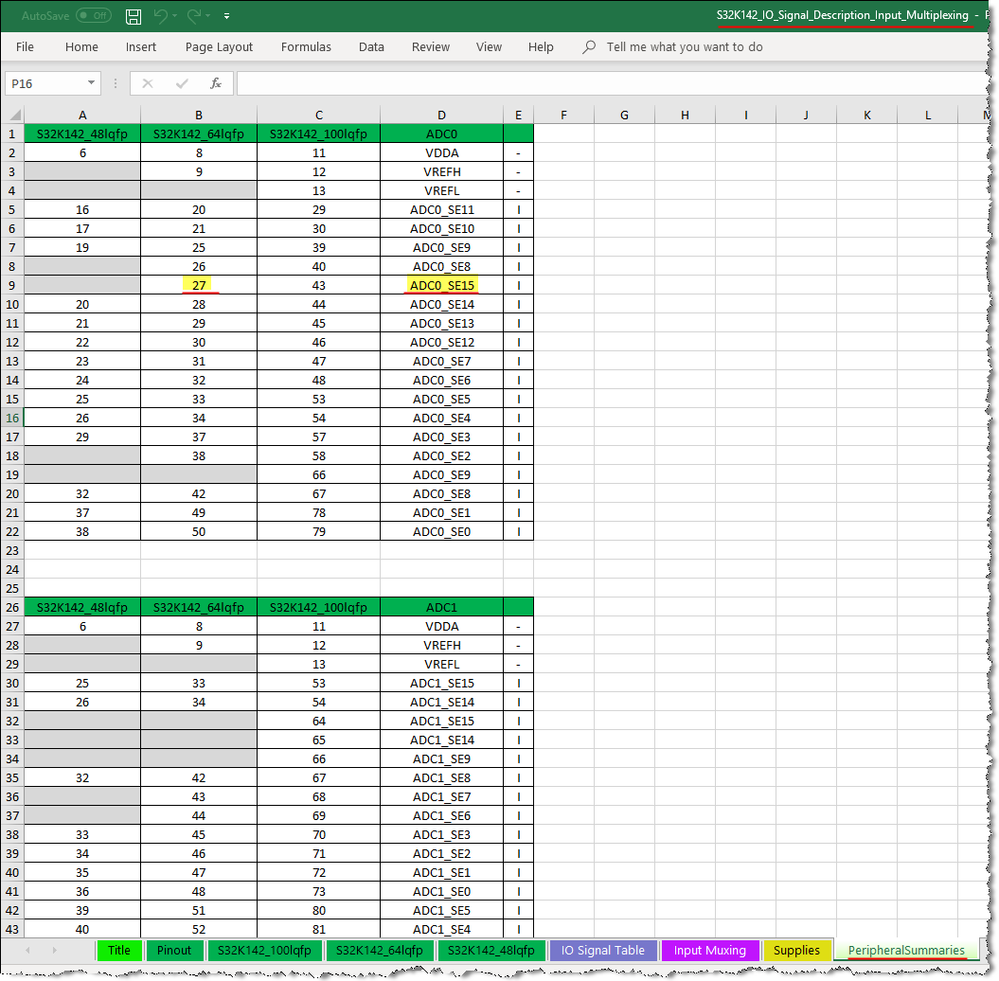Open the Insert ribbon tab
Screen dimensions: 999x981
pyautogui.click(x=141, y=47)
